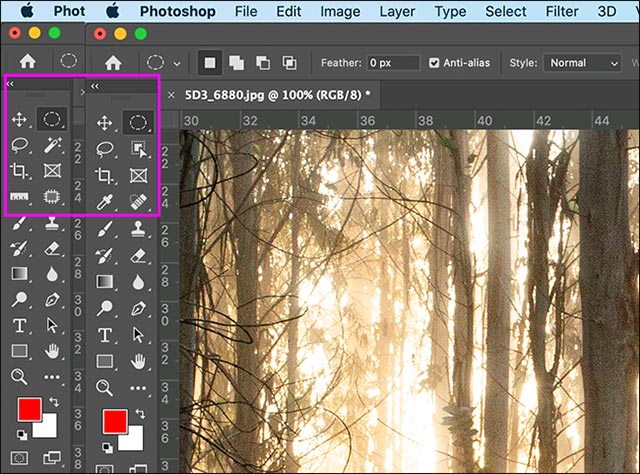Collapse the right toolbar using double arrows
This screenshot has height=474, width=640.
coord(95,86)
